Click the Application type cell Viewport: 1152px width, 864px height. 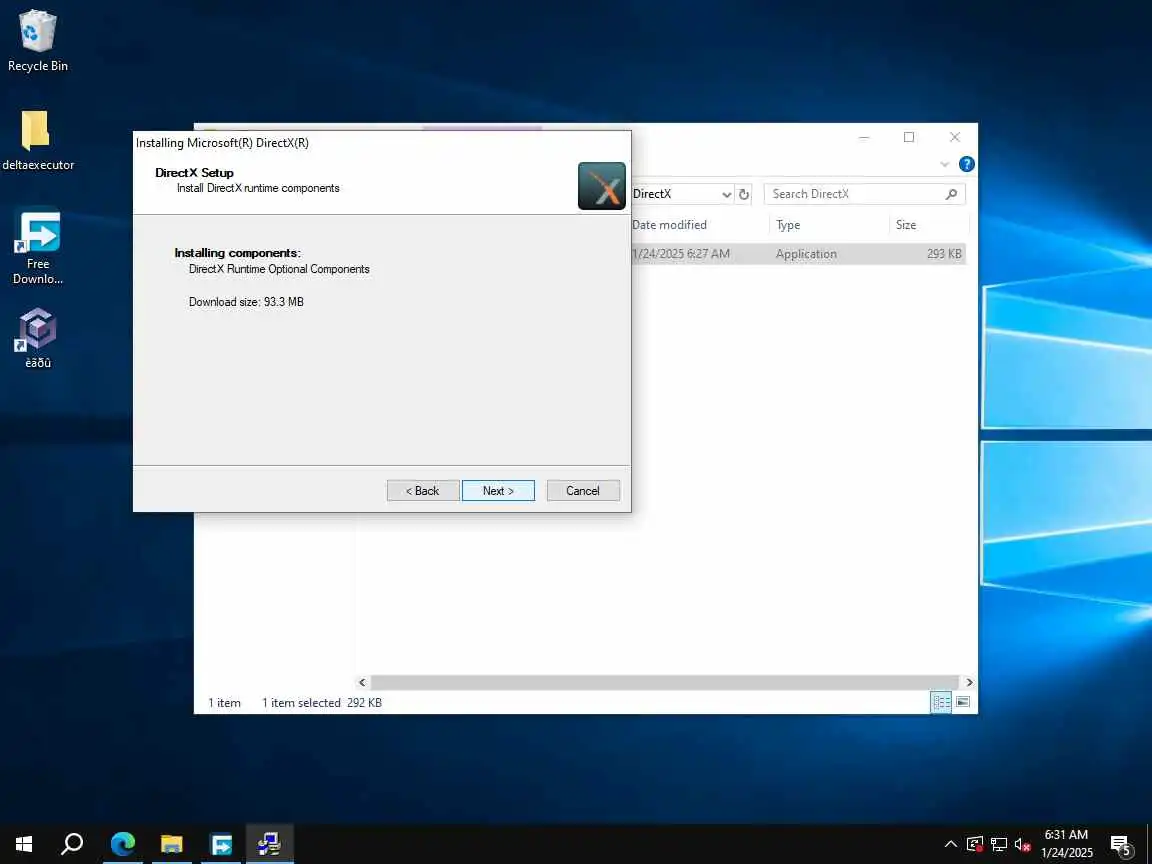pyautogui.click(x=806, y=253)
